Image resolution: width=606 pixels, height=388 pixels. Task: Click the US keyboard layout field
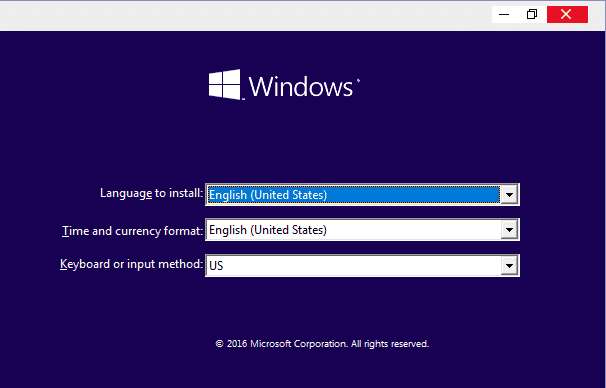(x=353, y=265)
